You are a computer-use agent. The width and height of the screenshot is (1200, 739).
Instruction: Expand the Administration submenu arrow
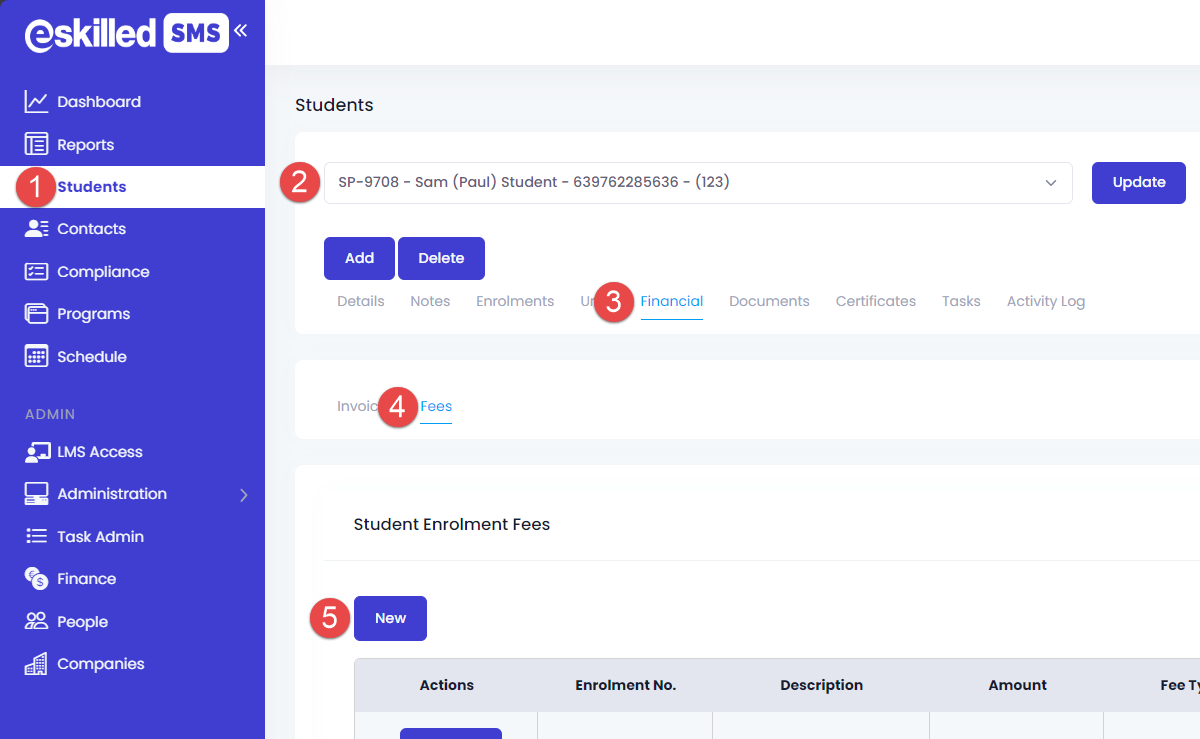tap(243, 494)
